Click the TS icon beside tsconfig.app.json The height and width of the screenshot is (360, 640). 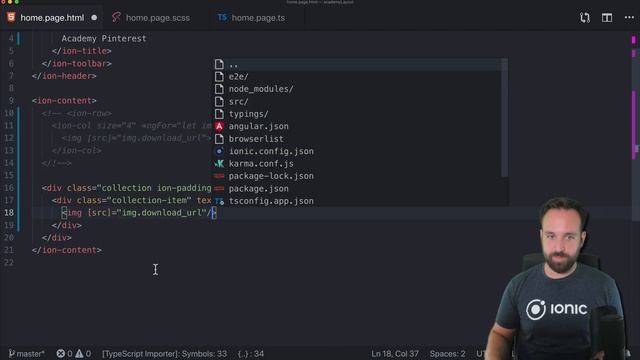coord(219,201)
